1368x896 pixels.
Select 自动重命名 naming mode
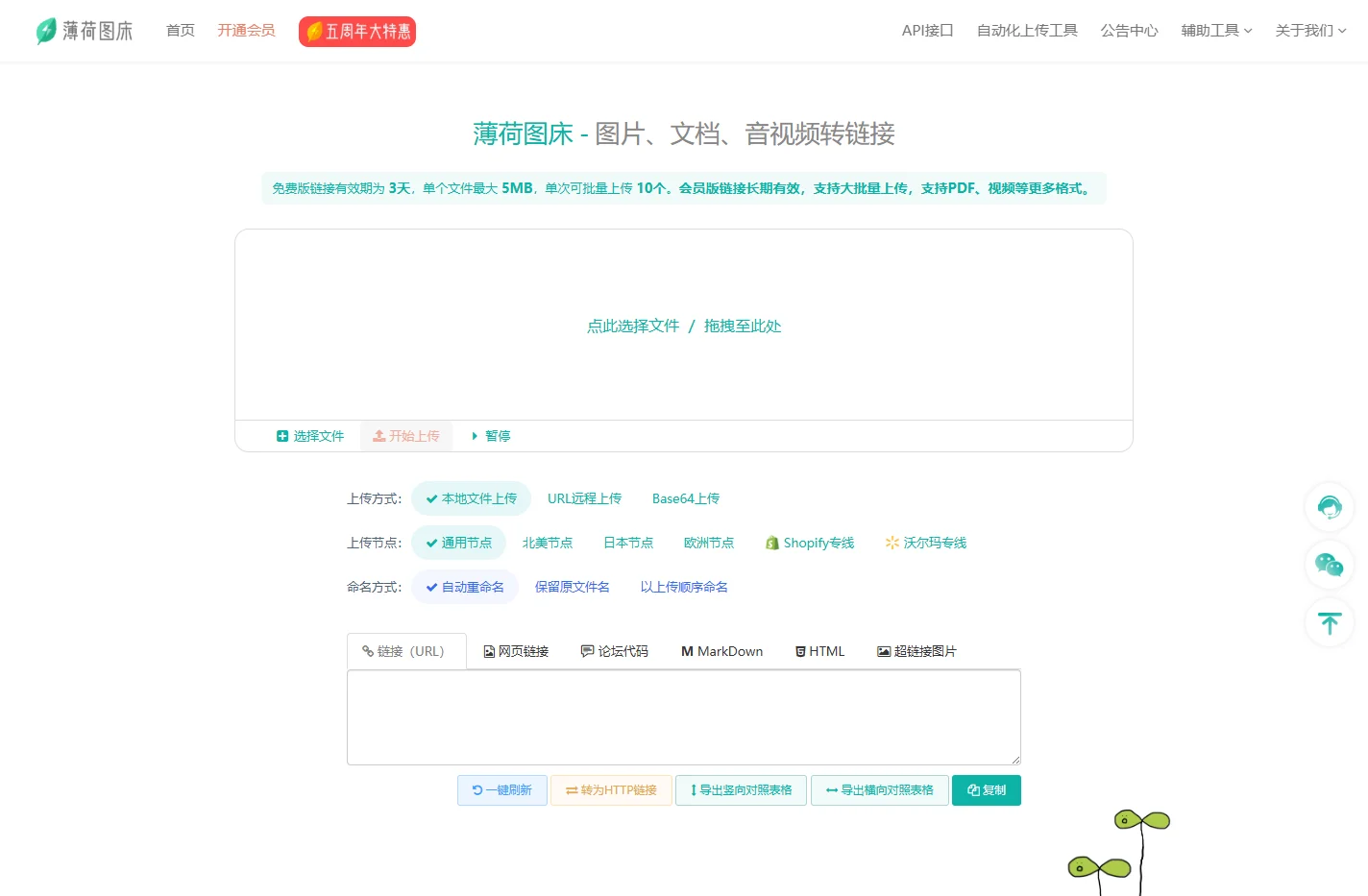coord(465,587)
